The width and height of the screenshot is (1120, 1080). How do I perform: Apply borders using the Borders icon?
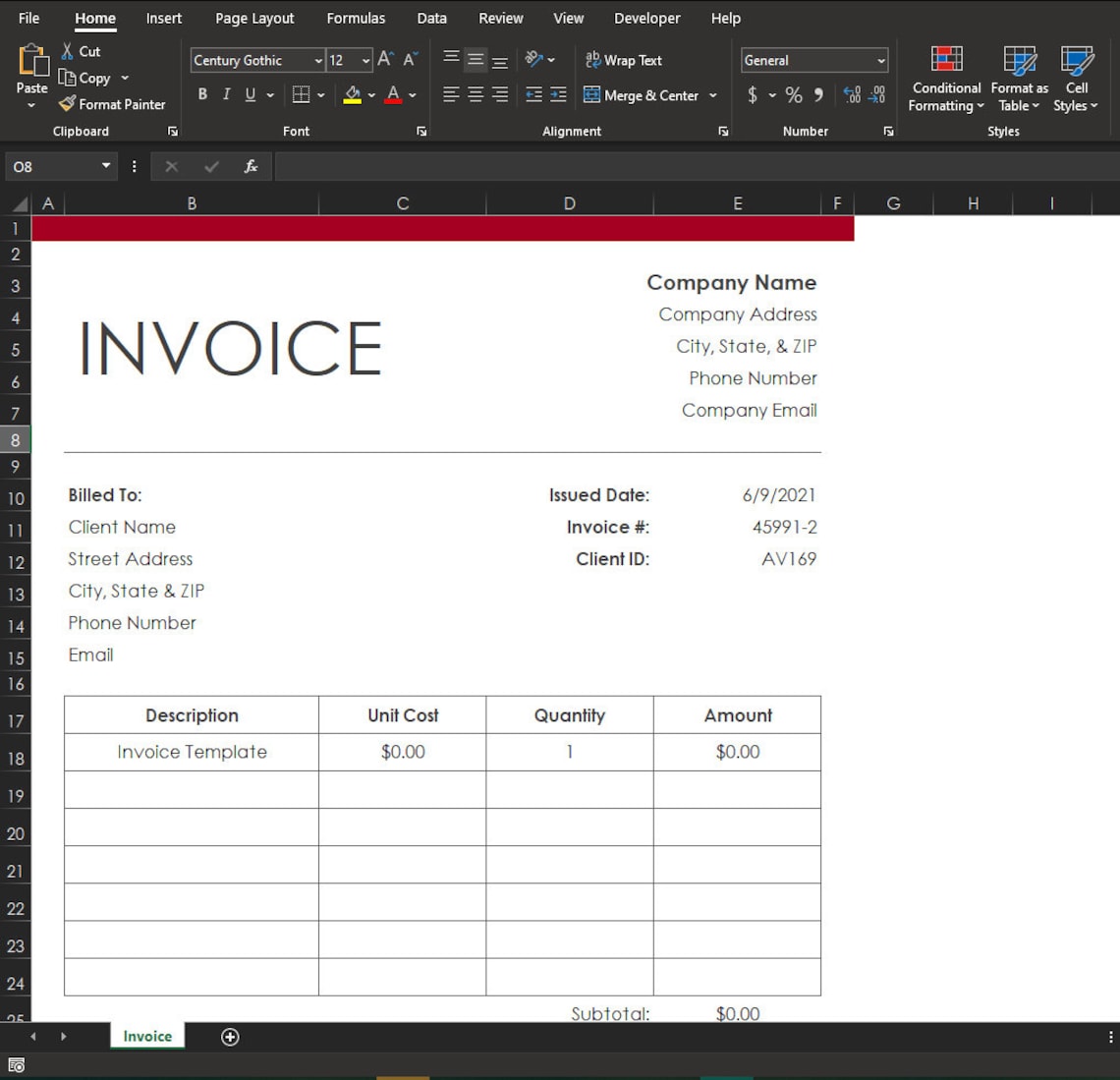(x=301, y=94)
